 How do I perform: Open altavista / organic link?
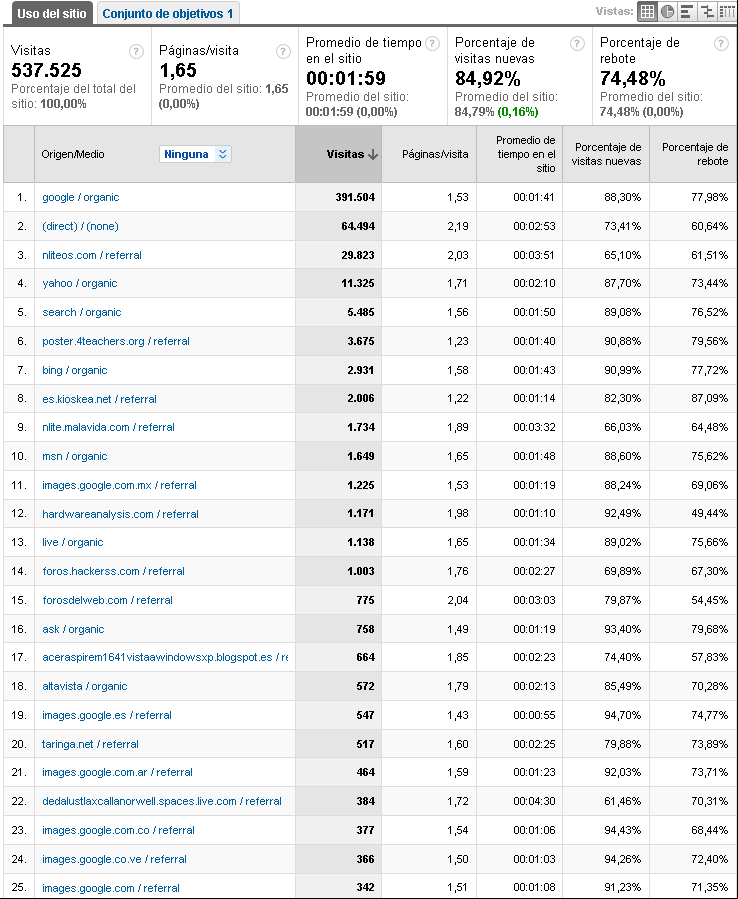click(84, 686)
